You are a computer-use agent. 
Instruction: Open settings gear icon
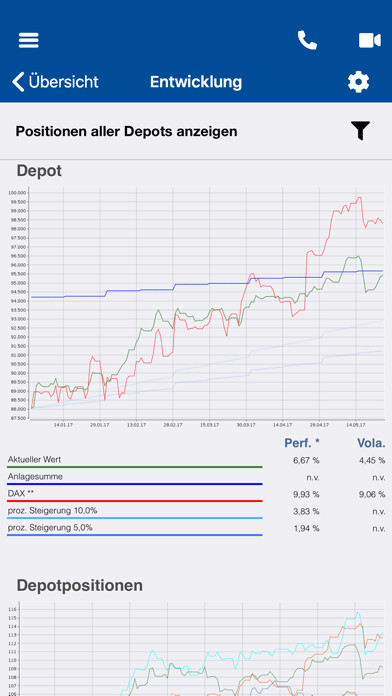click(x=358, y=82)
